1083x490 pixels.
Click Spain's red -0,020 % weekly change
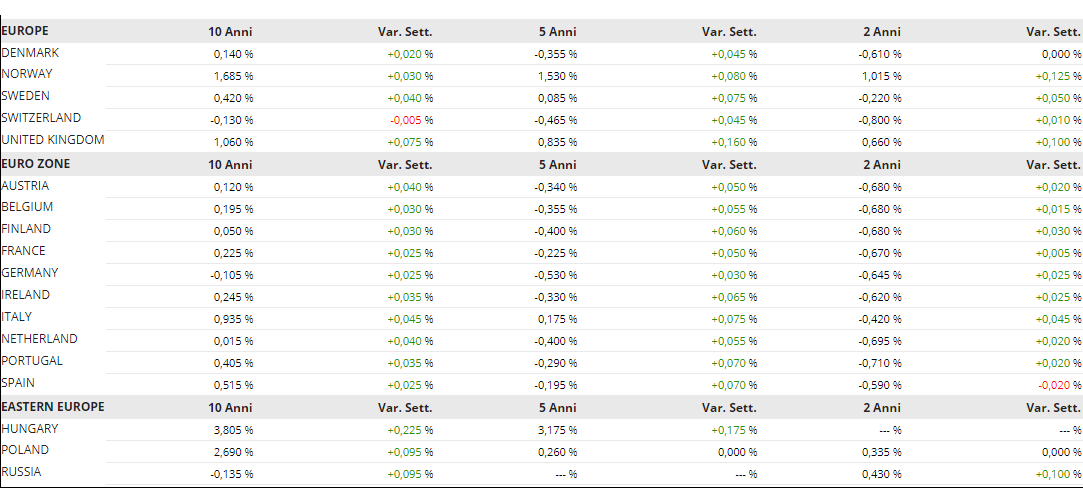(x=1060, y=384)
